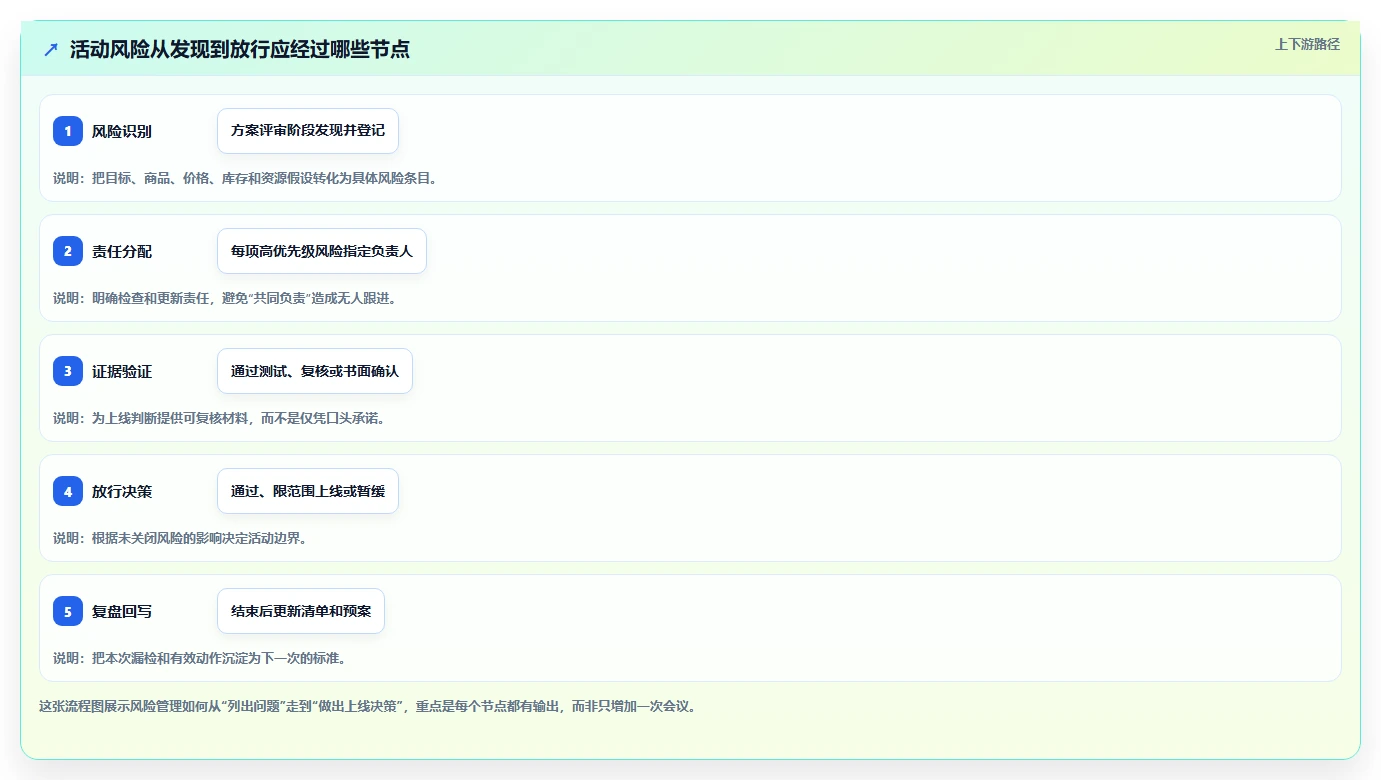Viewport: 1381px width, 780px height.
Task: Click the 复盘回写 step label
Action: click(x=122, y=611)
